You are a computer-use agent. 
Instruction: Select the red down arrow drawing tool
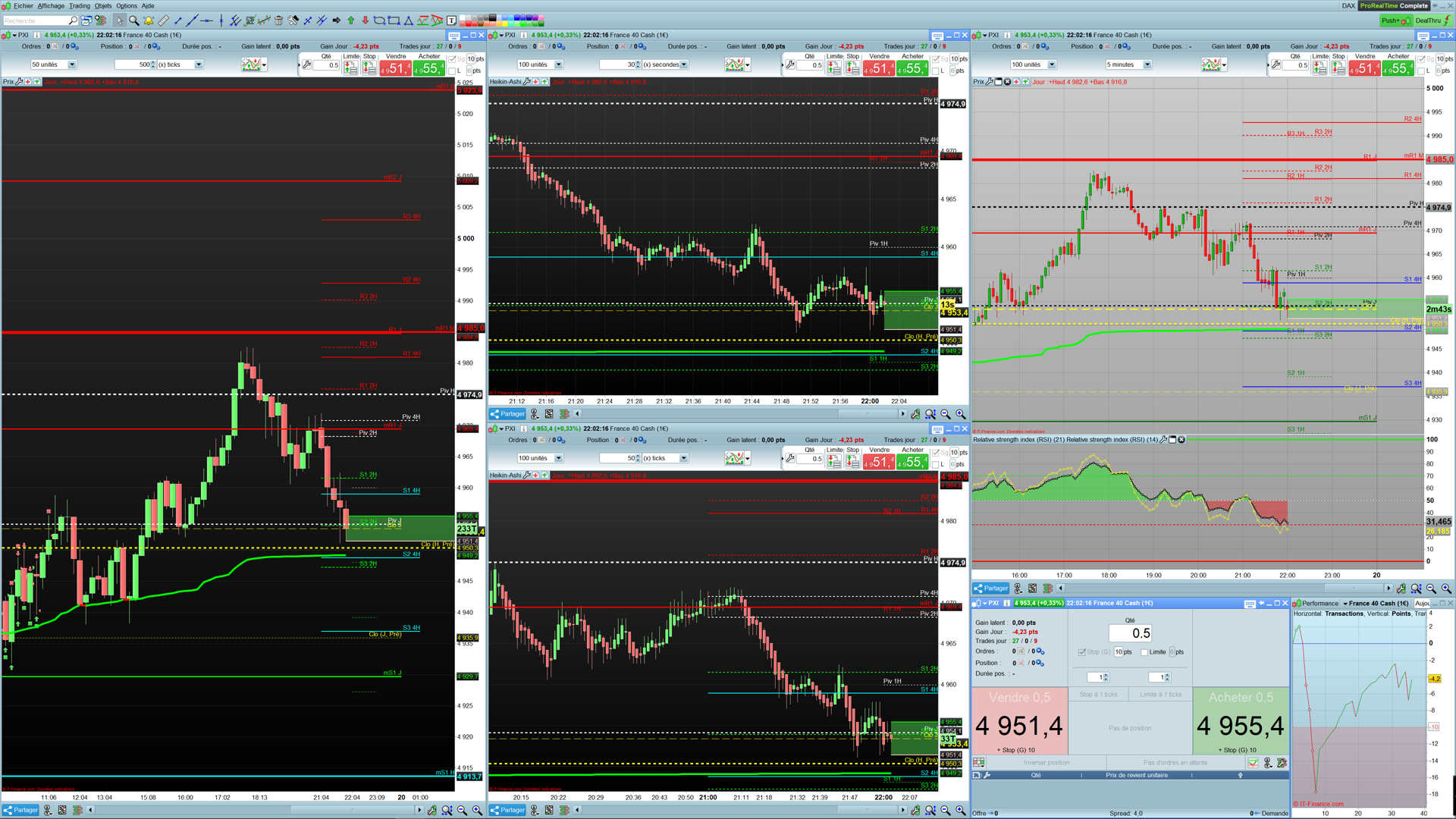click(366, 20)
